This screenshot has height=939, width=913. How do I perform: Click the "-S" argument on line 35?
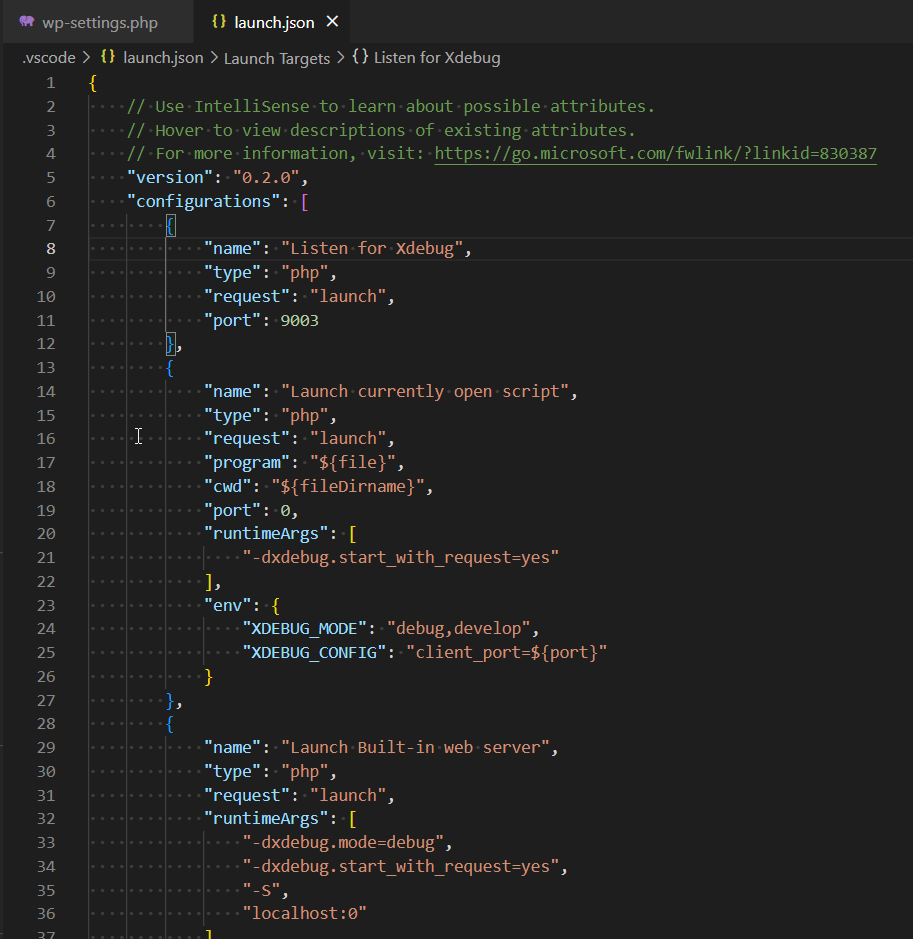click(x=261, y=890)
